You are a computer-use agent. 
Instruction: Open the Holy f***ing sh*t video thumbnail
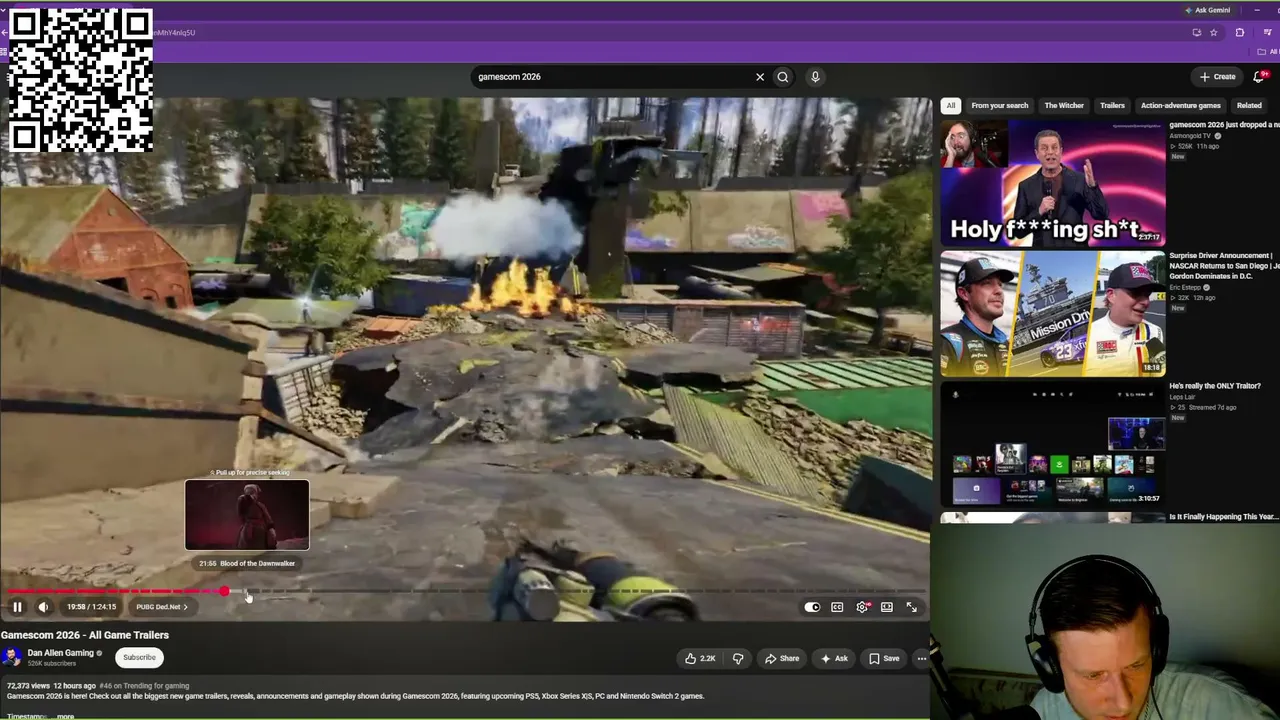coord(1053,183)
